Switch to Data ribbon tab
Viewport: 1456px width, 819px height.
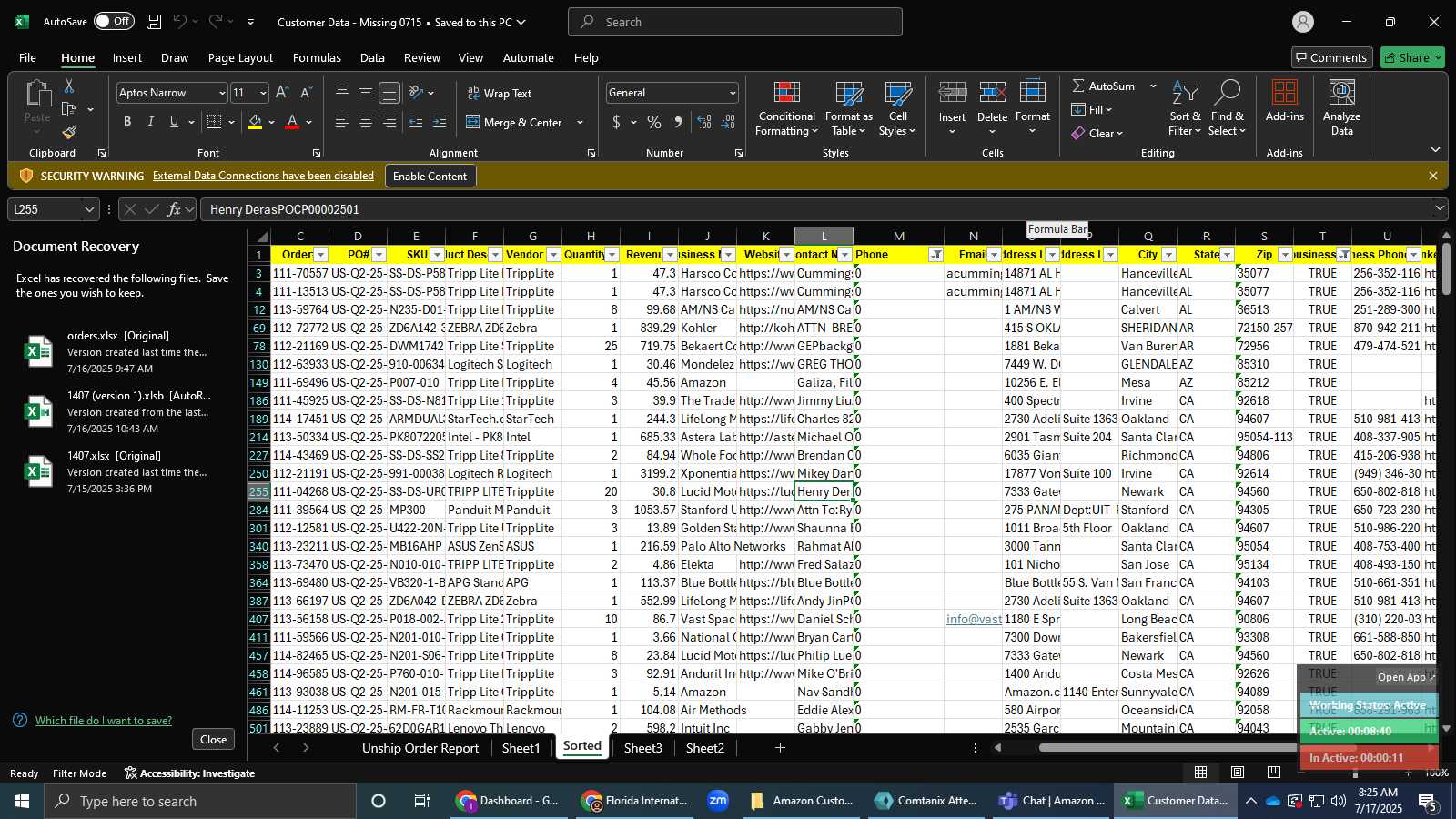(372, 57)
